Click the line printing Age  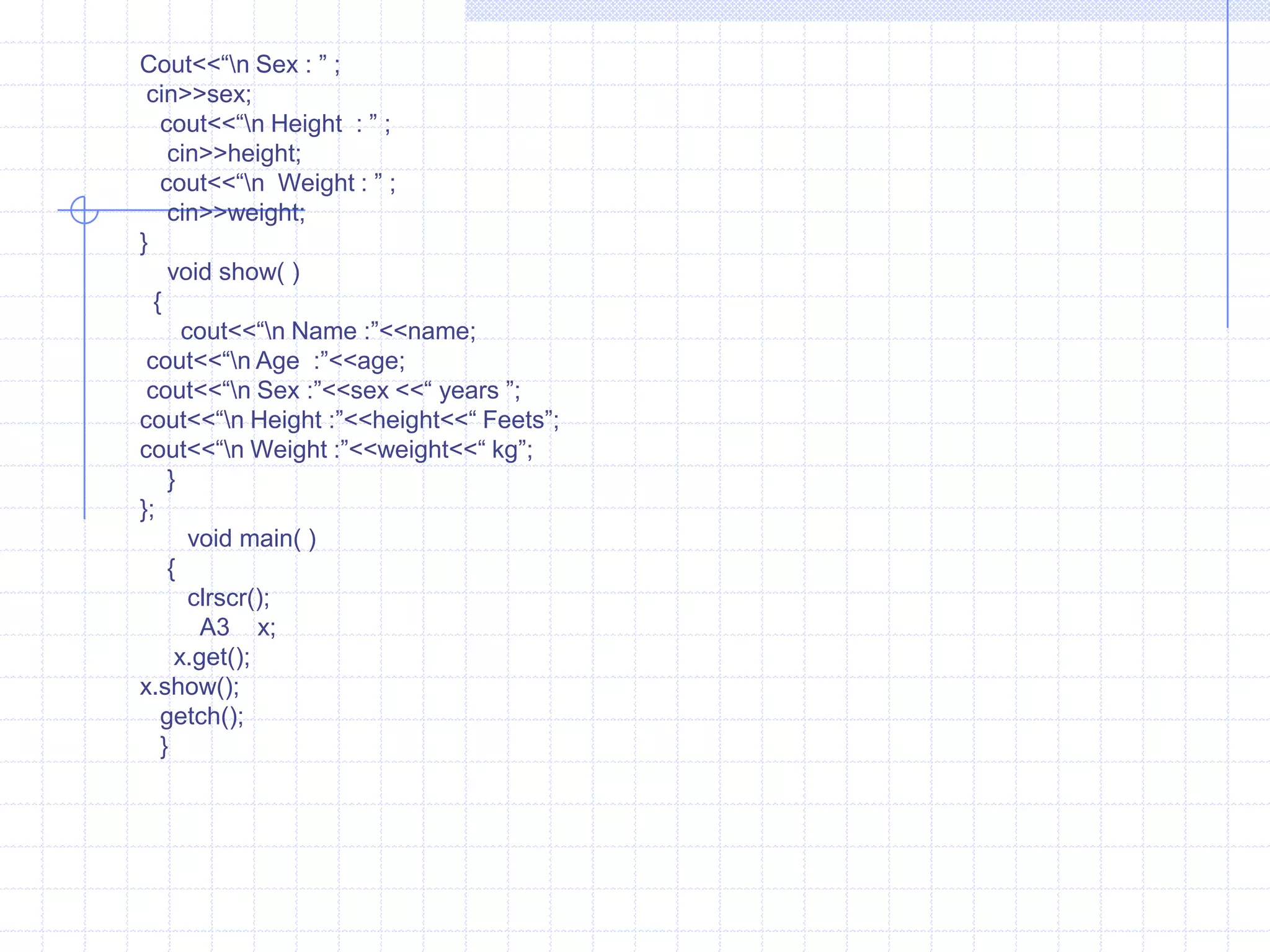[x=275, y=361]
